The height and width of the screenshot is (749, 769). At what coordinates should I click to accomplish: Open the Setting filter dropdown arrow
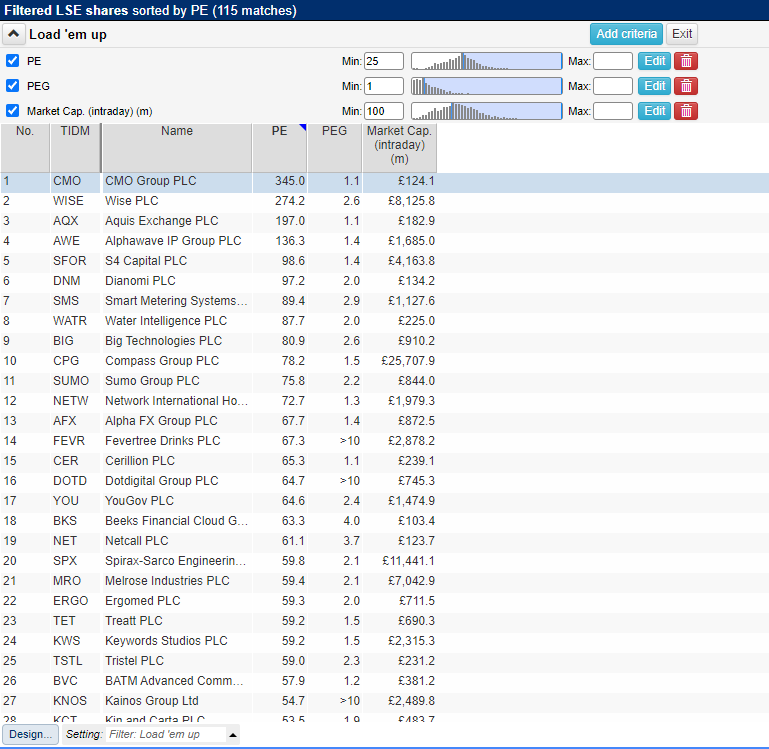pos(233,735)
